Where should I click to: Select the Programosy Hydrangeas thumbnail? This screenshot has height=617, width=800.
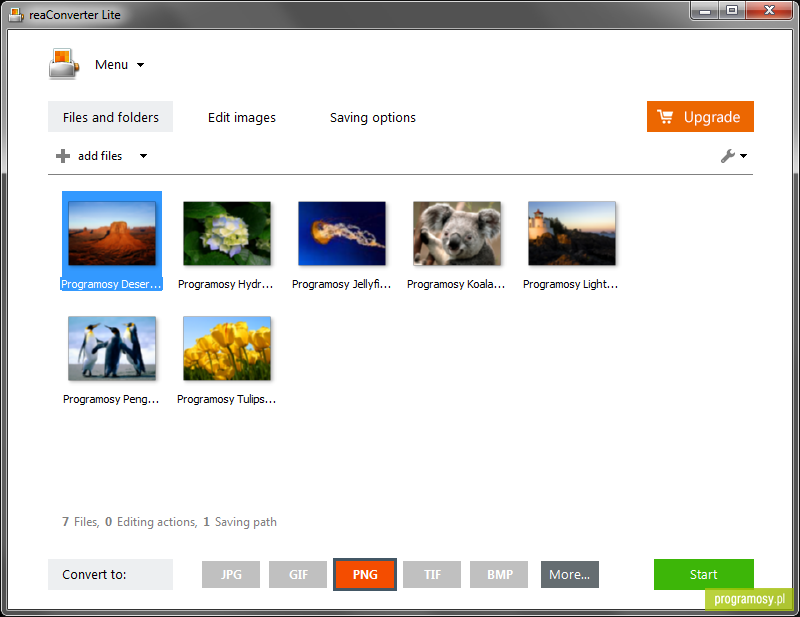(x=227, y=233)
